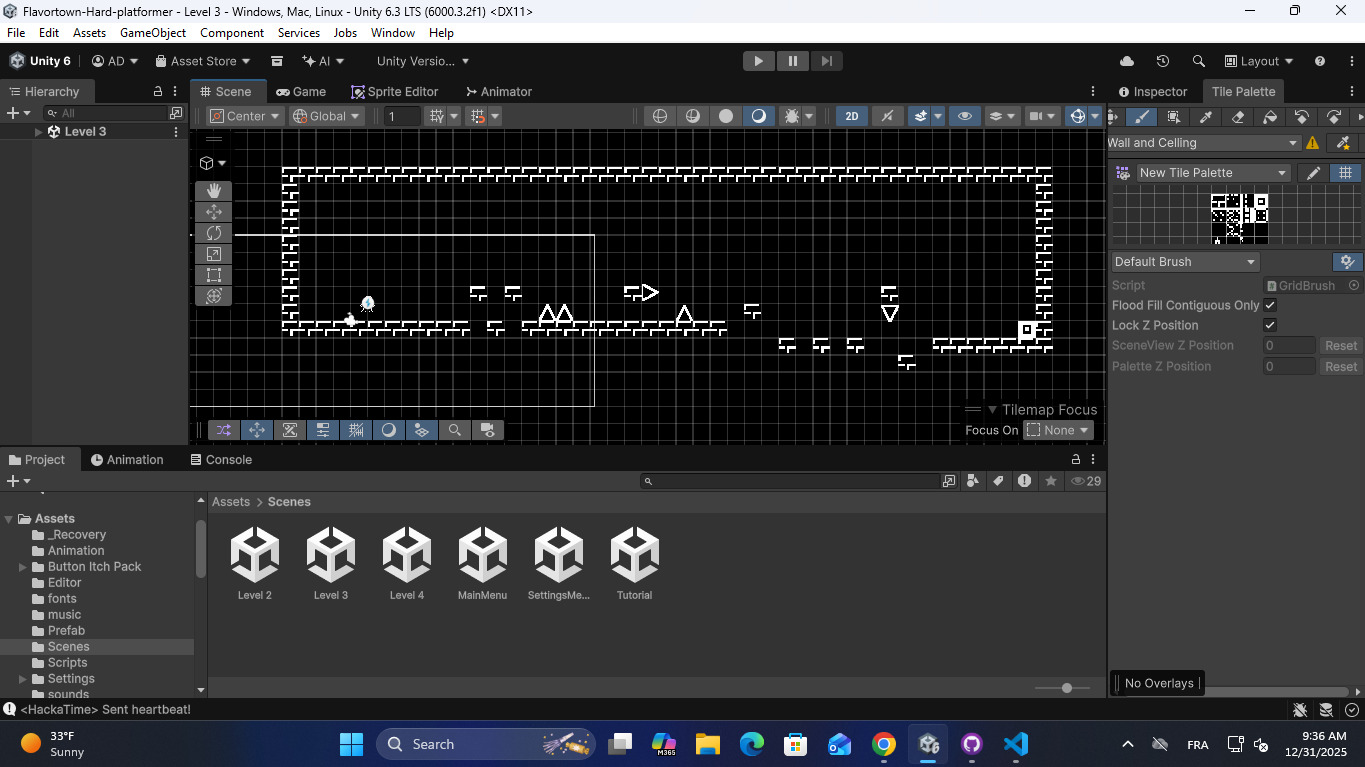The height and width of the screenshot is (767, 1365).
Task: Select the Eraser tool in Tile Palette
Action: (1238, 117)
